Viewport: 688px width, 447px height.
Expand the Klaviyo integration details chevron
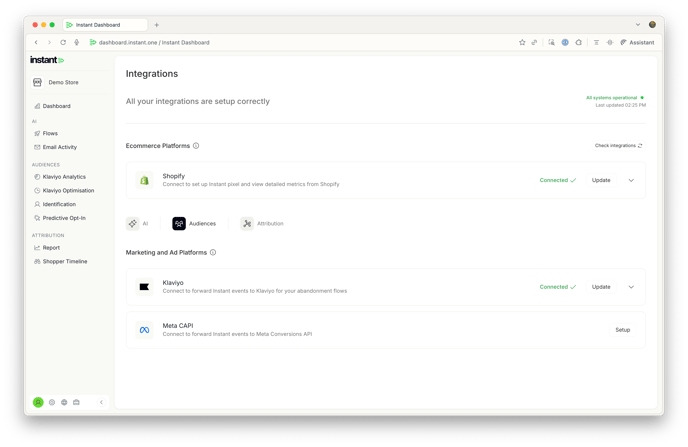coord(631,287)
